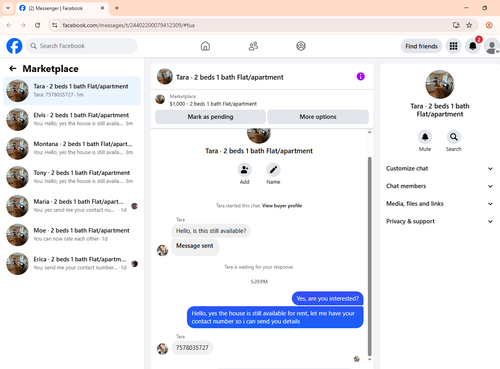Bookmark this page with star icon
The image size is (500, 369).
469,25
